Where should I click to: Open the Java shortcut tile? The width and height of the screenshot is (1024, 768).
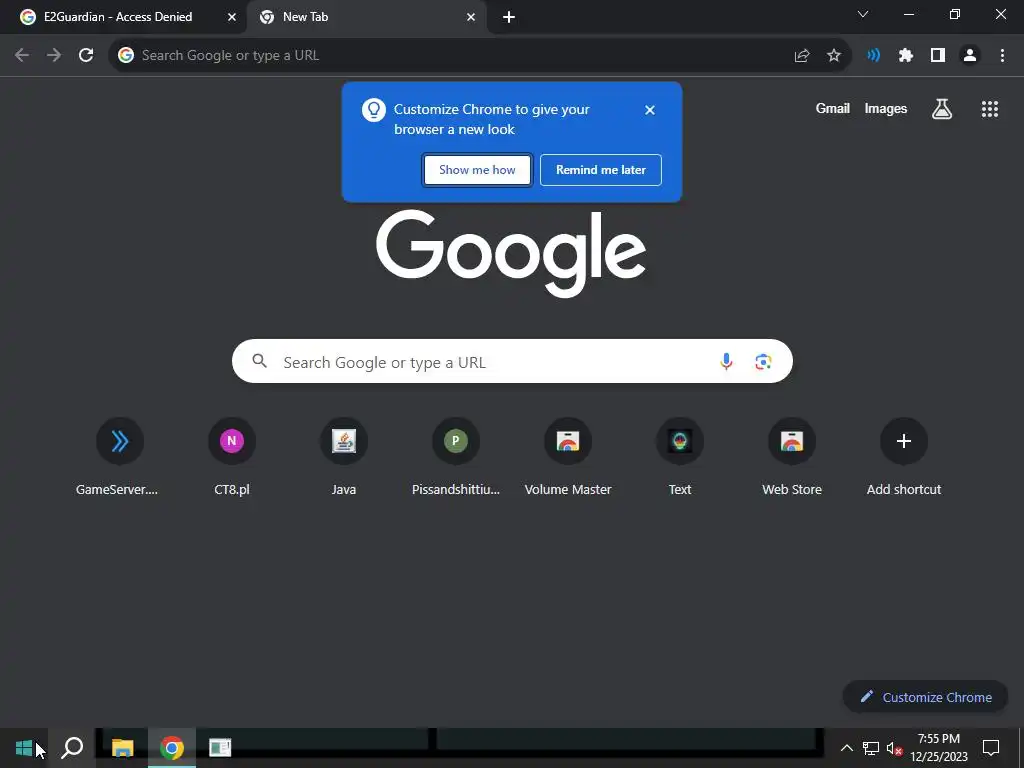pos(344,456)
